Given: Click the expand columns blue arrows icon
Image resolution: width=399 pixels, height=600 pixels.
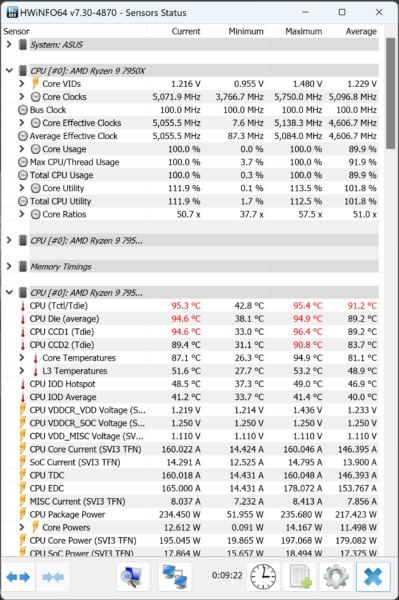Looking at the screenshot, I should coord(18,577).
